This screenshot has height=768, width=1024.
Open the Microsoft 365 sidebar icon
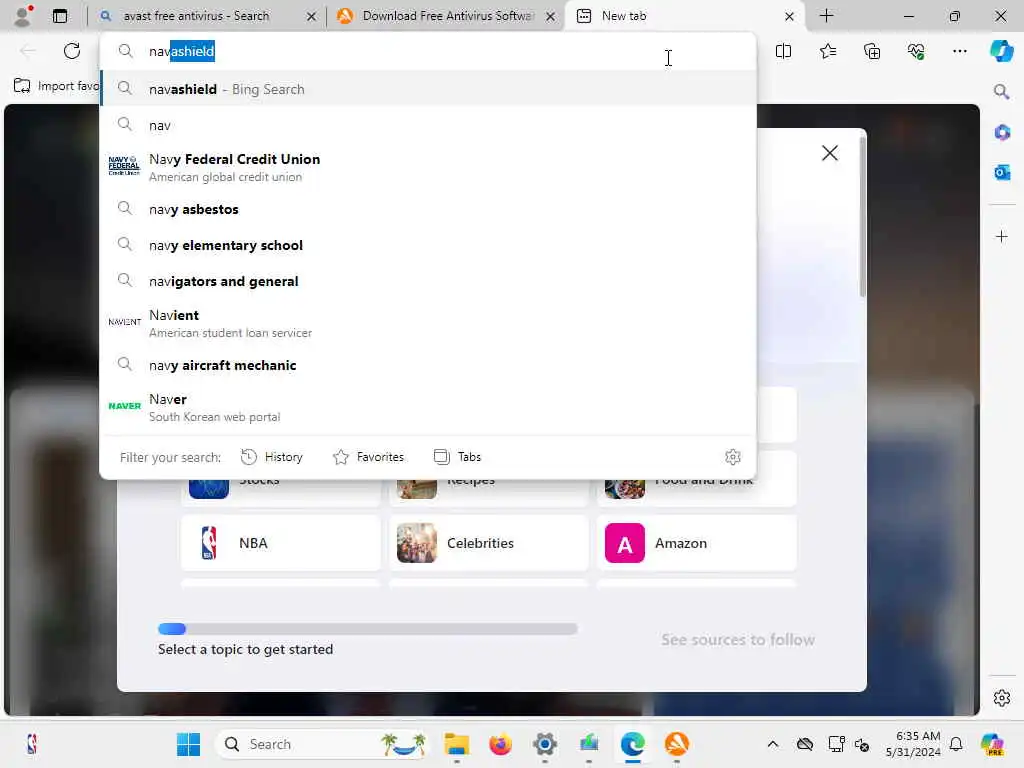(1001, 133)
